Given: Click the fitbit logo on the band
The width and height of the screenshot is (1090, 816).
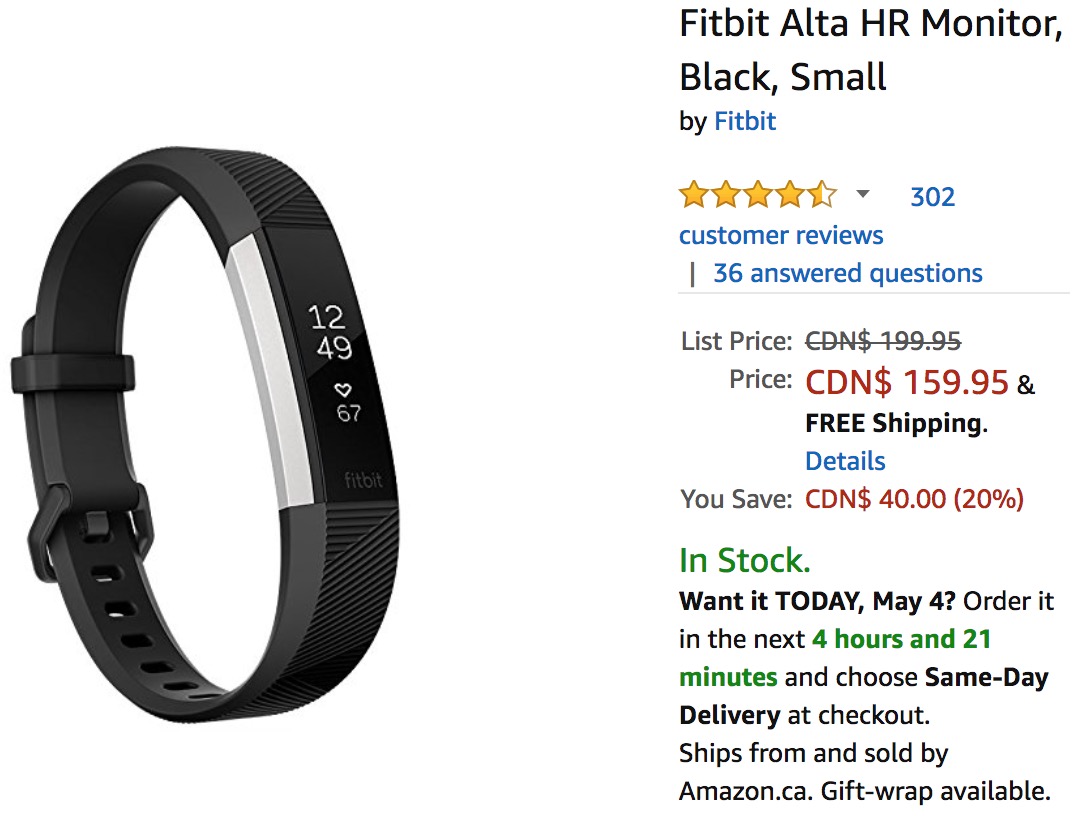Looking at the screenshot, I should [363, 480].
